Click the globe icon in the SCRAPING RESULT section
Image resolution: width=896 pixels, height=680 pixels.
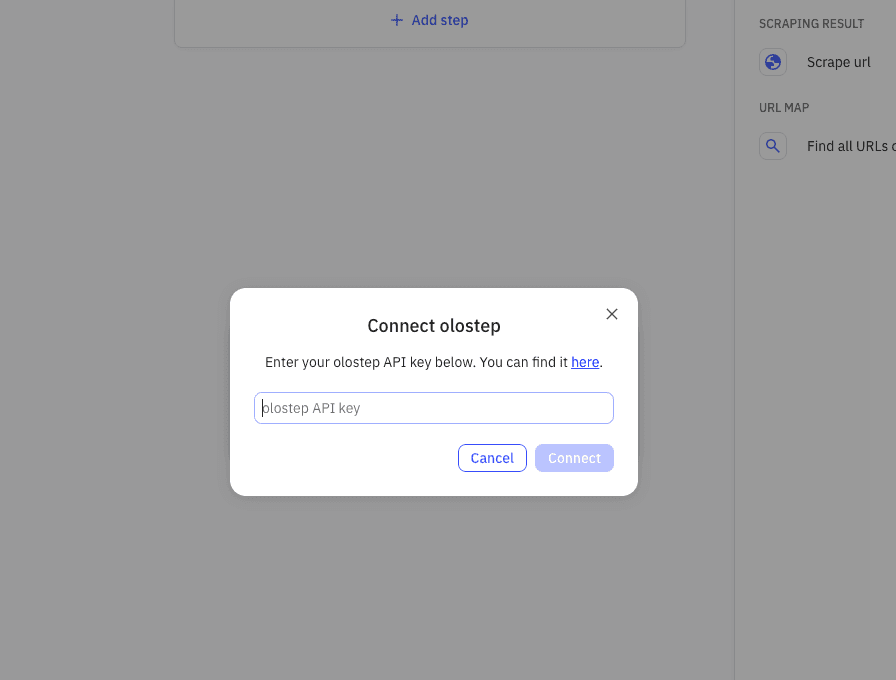772,62
